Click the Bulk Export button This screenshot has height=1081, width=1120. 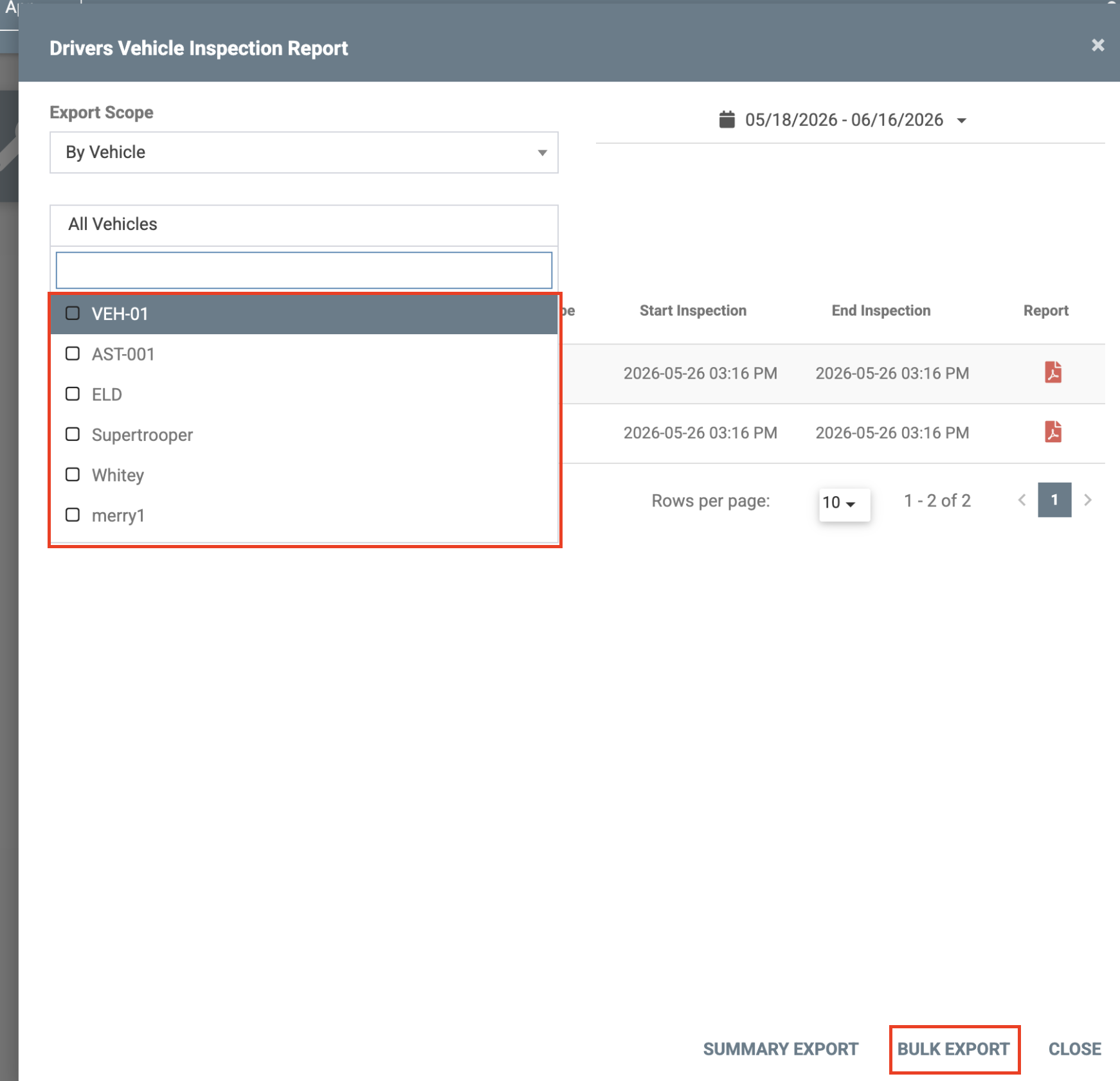pyautogui.click(x=953, y=1049)
